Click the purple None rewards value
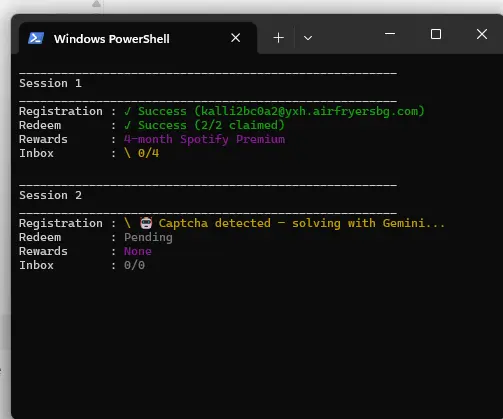503x419 pixels. pyautogui.click(x=138, y=251)
